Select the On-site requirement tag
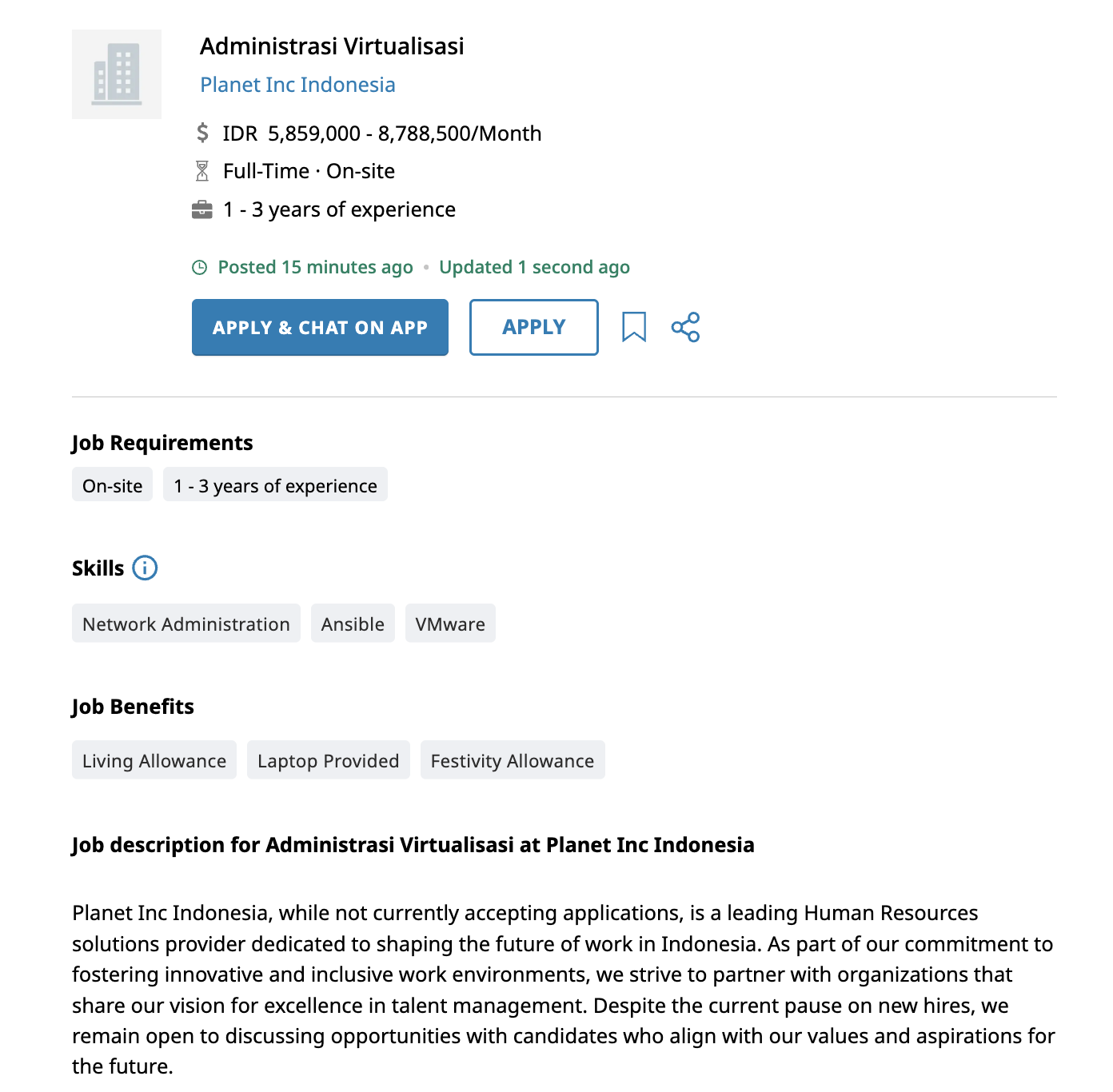Viewport: 1113px width, 1092px height. click(112, 484)
